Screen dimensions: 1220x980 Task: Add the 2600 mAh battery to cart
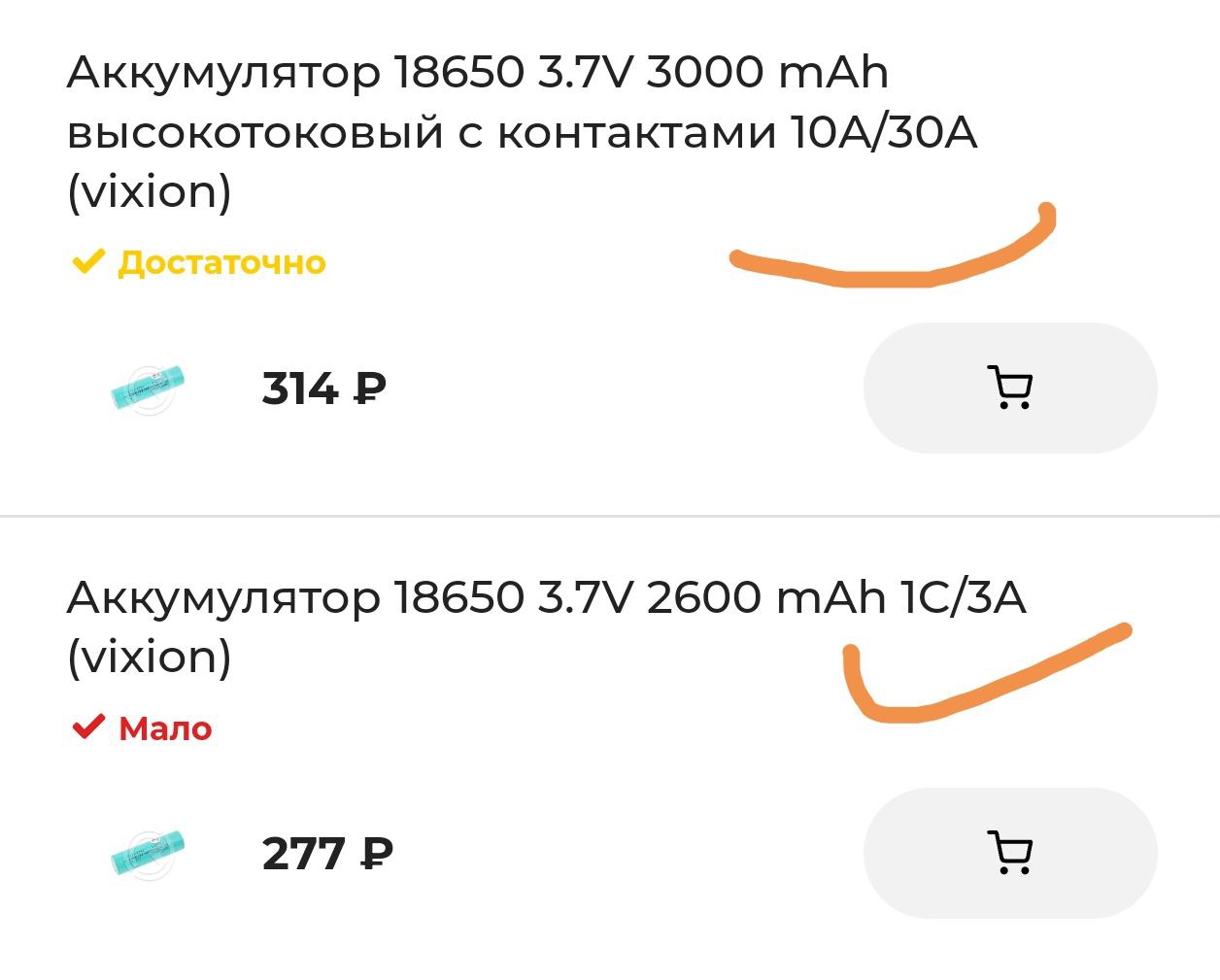point(1010,853)
